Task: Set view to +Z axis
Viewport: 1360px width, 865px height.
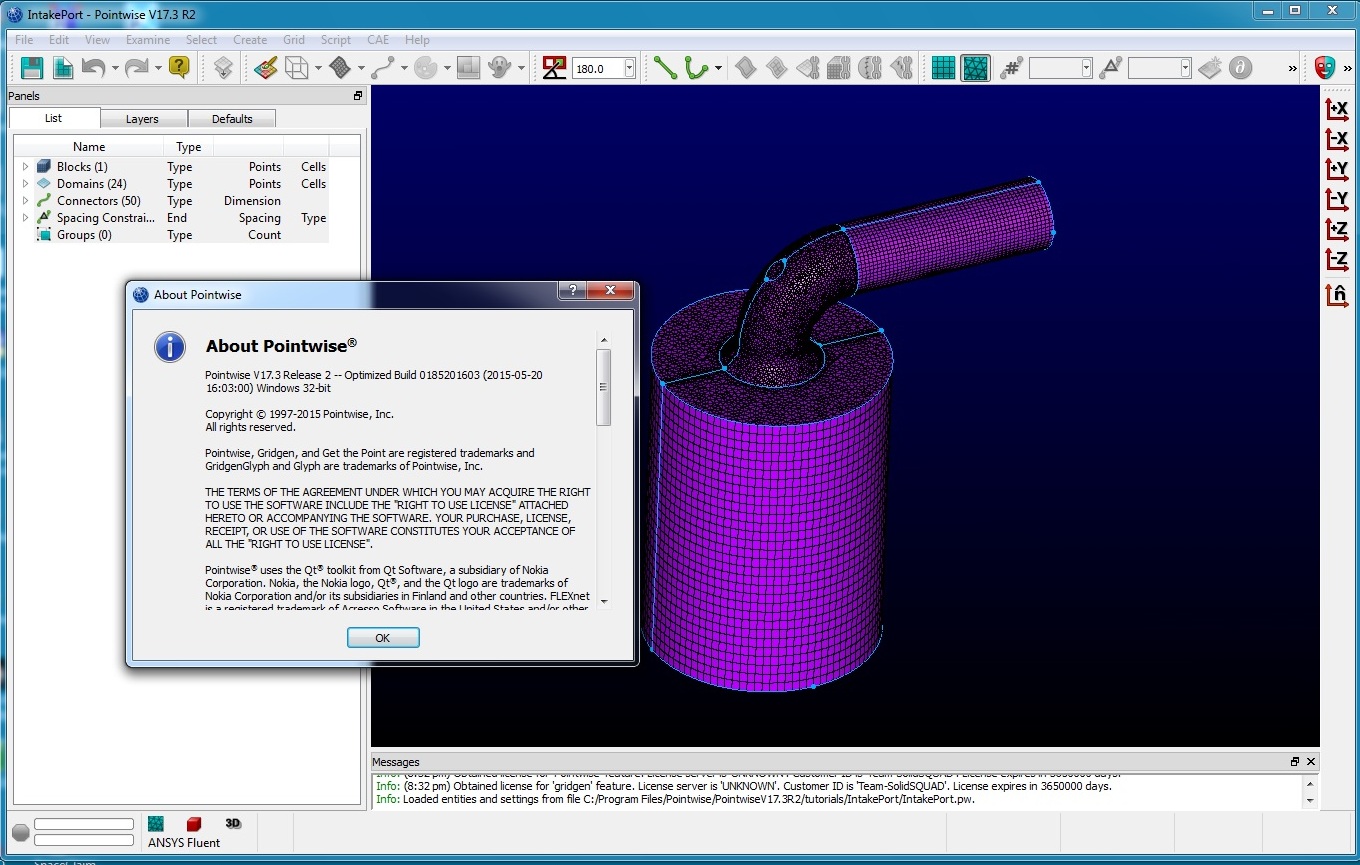Action: click(x=1337, y=228)
